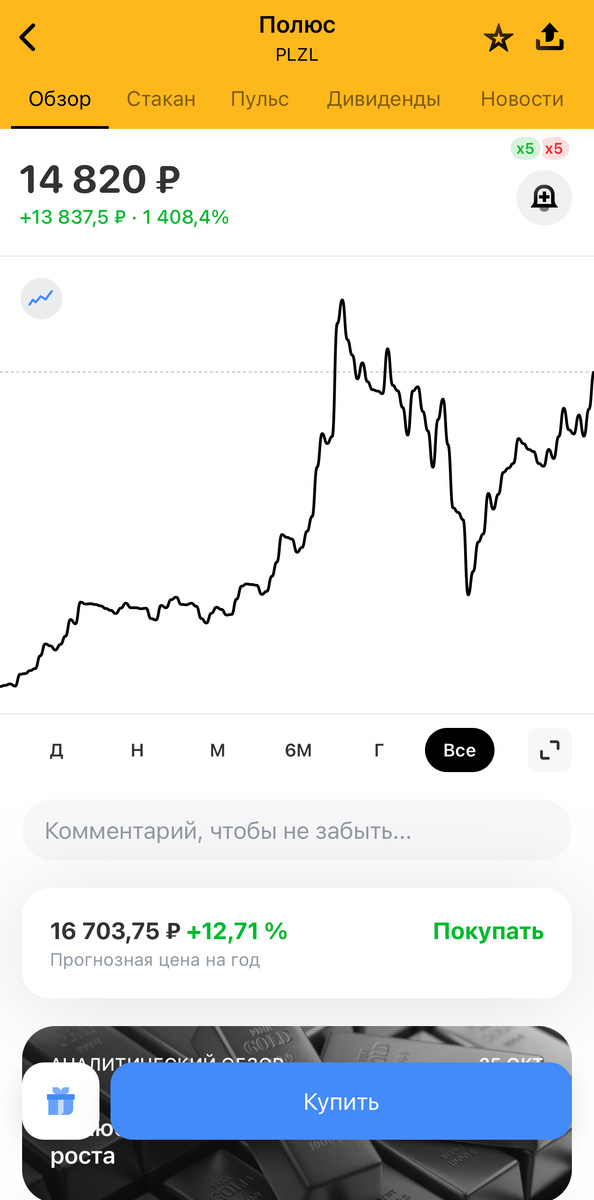Select the Обзор tab
Screen dimensions: 594x1200
pos(59,99)
